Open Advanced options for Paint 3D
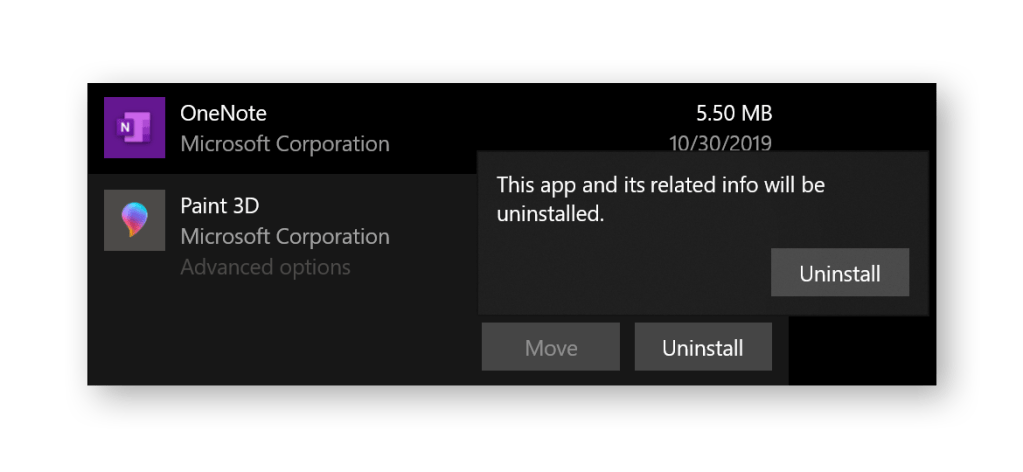This screenshot has height=472, width=1023. click(x=265, y=267)
